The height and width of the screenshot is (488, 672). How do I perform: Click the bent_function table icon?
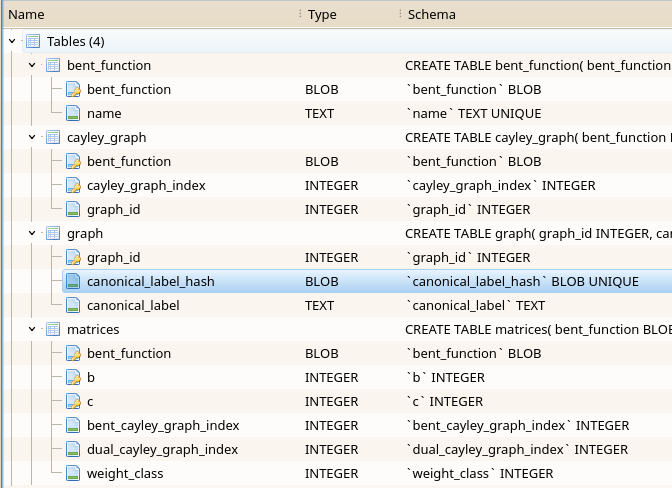pos(53,66)
